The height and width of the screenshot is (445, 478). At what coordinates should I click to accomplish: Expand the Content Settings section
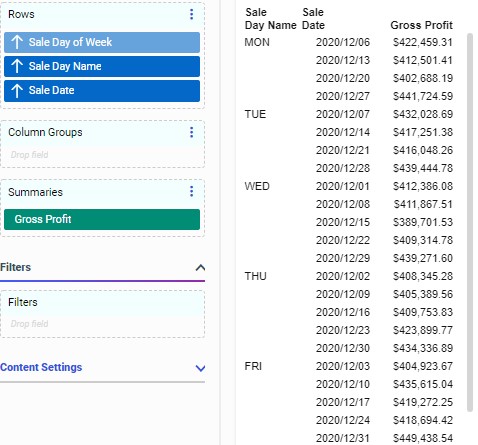tap(200, 368)
